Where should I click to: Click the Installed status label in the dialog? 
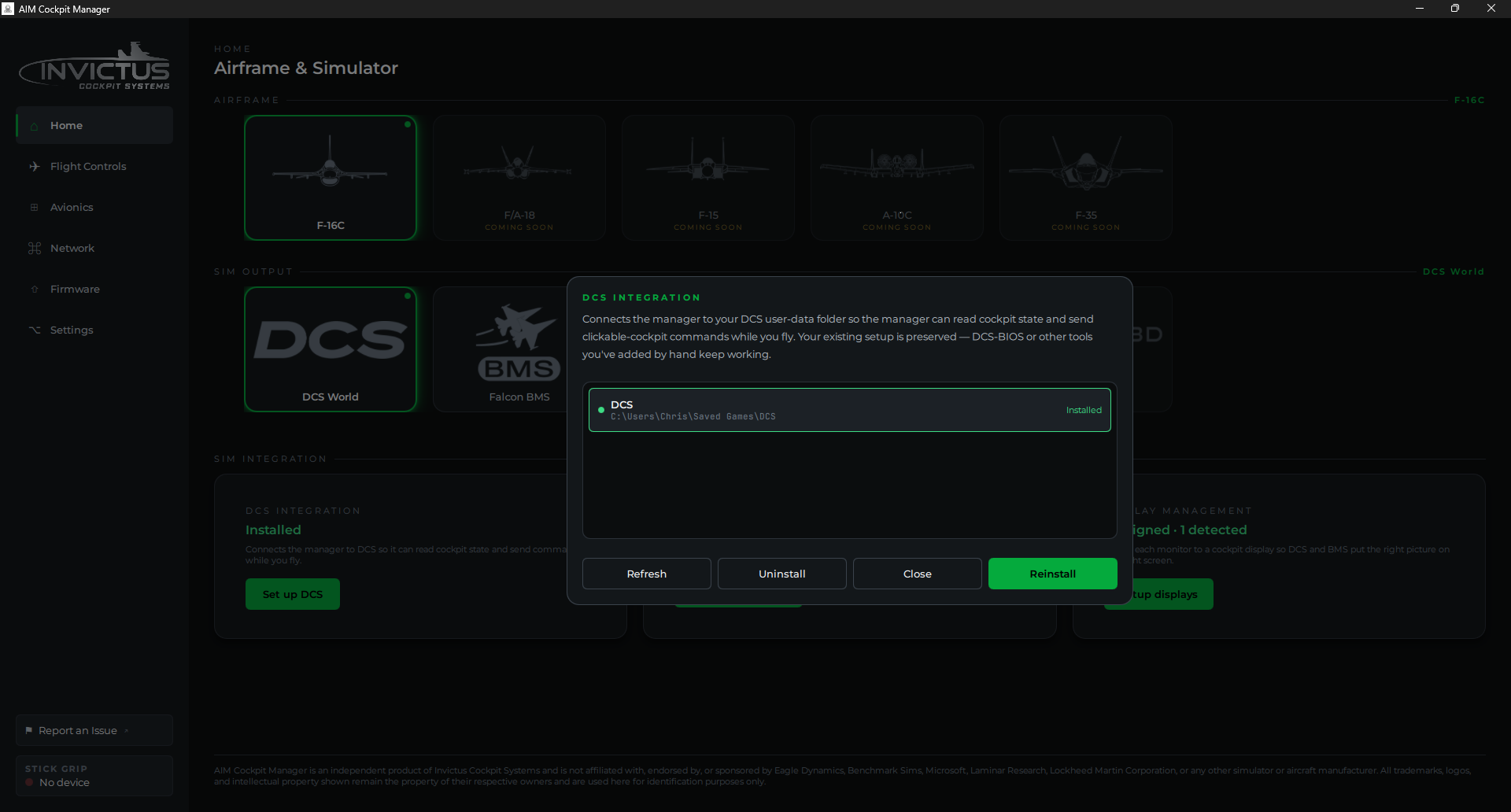pos(1084,410)
